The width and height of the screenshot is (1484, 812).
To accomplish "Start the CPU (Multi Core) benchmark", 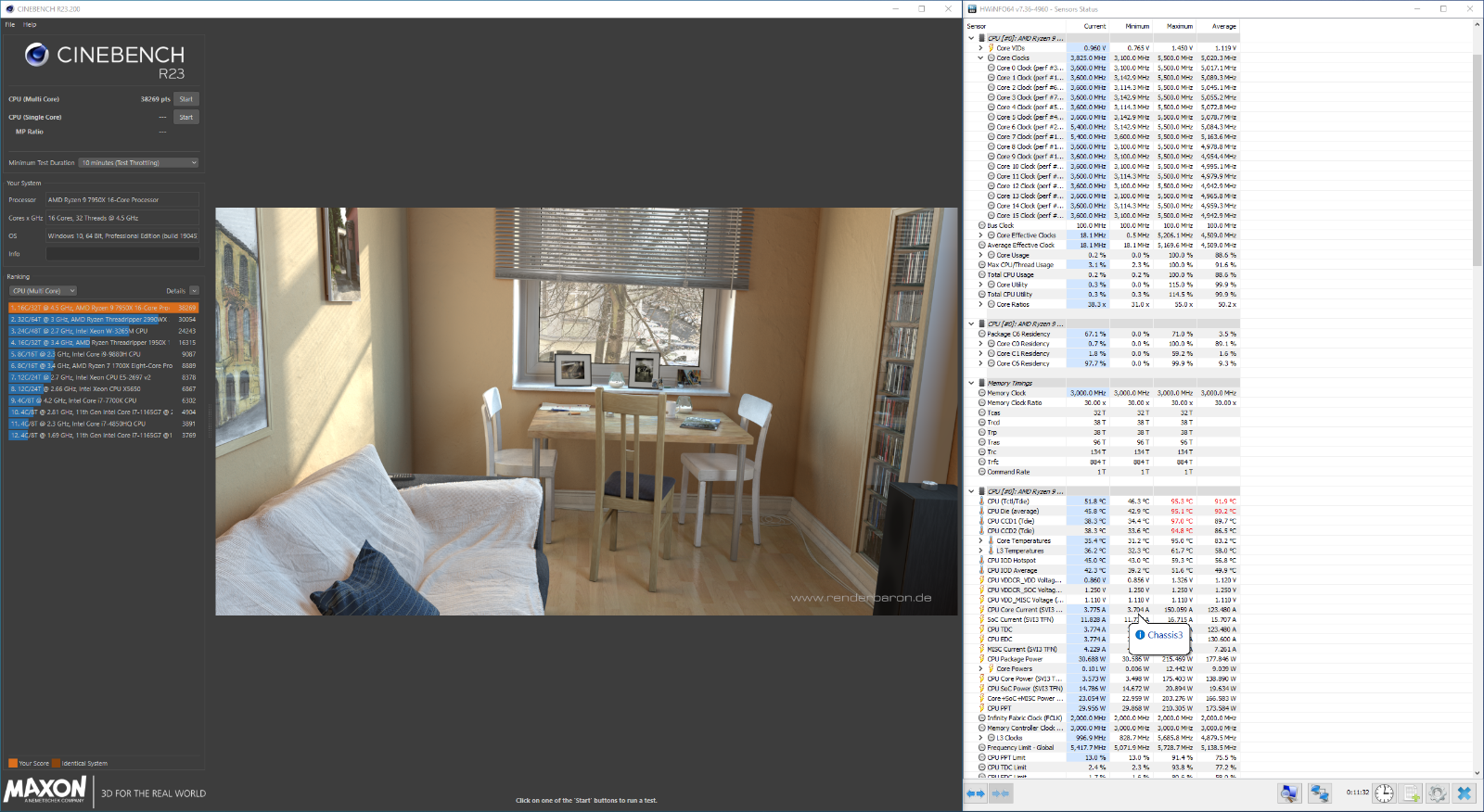I will pos(186,99).
